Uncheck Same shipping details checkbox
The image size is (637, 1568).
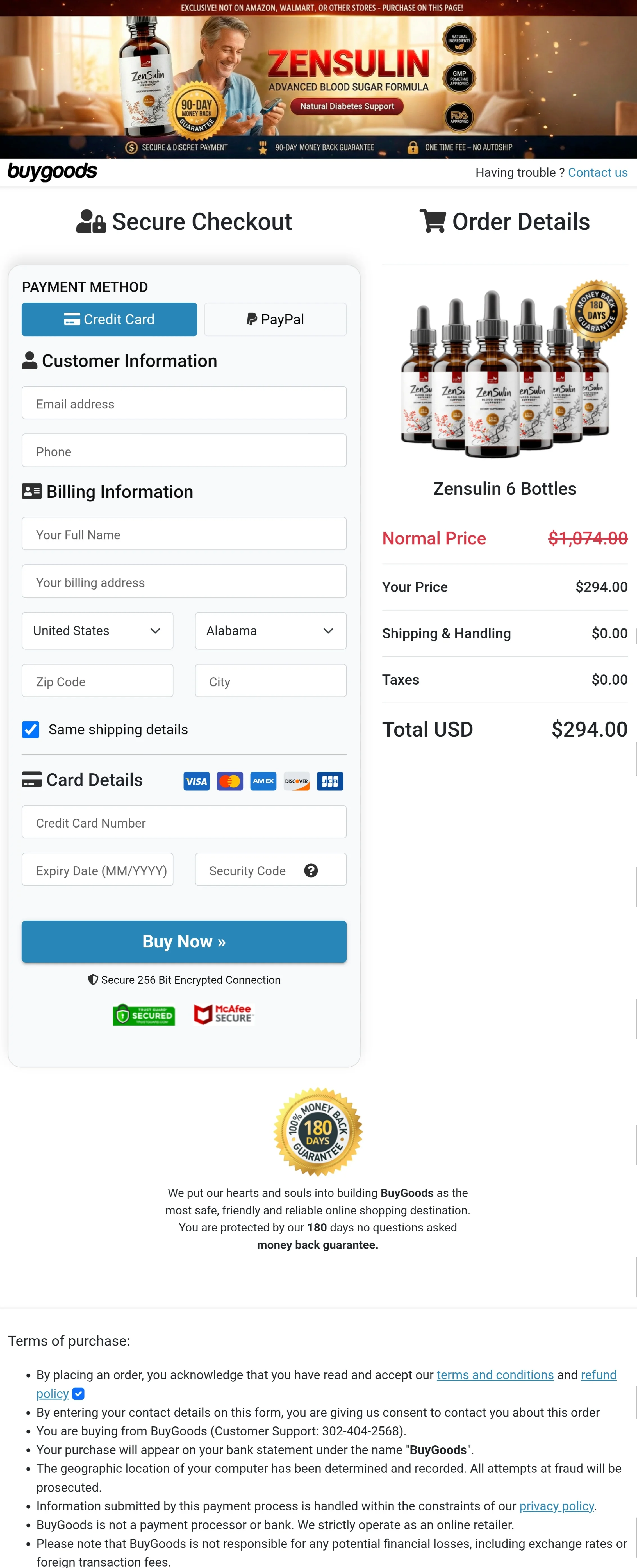(x=31, y=729)
